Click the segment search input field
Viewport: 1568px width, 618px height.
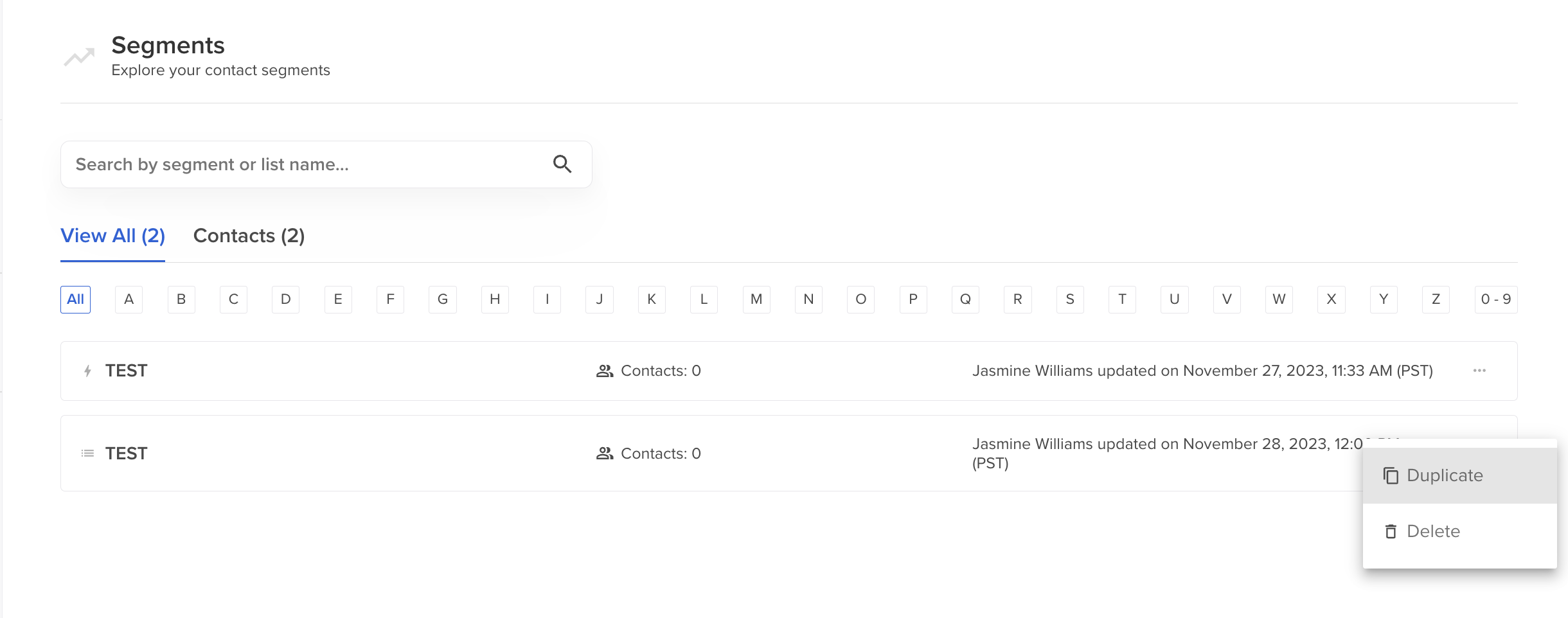[x=289, y=164]
